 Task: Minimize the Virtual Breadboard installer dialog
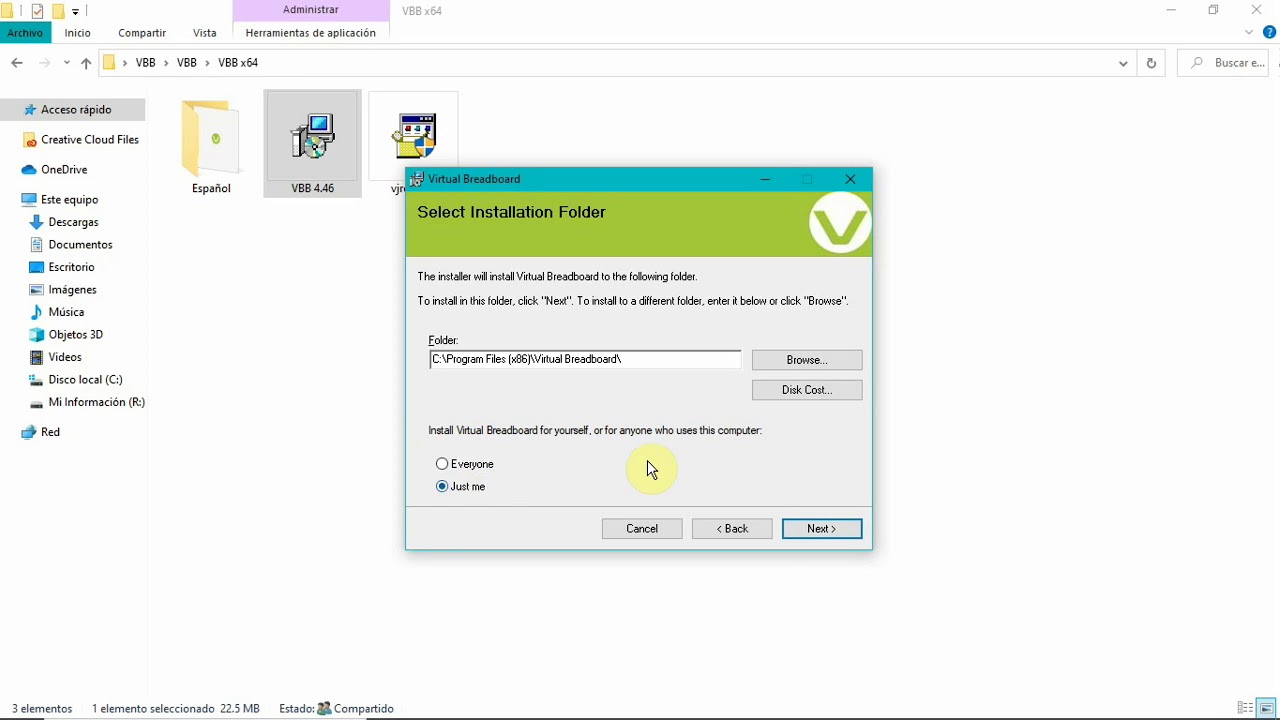coord(765,179)
